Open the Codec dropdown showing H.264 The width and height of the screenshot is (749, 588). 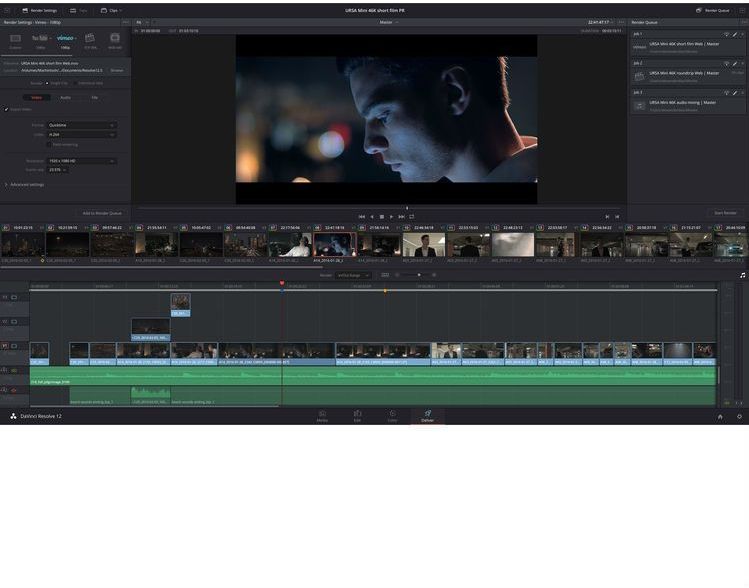(82, 135)
